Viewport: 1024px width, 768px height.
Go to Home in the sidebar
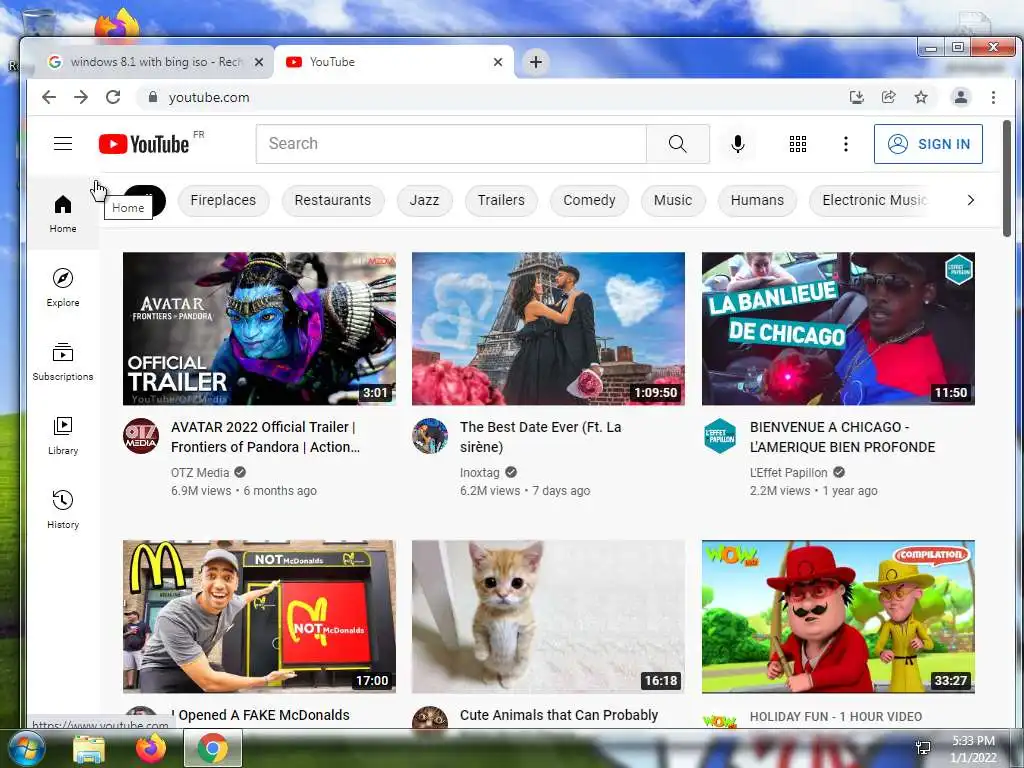click(x=63, y=214)
